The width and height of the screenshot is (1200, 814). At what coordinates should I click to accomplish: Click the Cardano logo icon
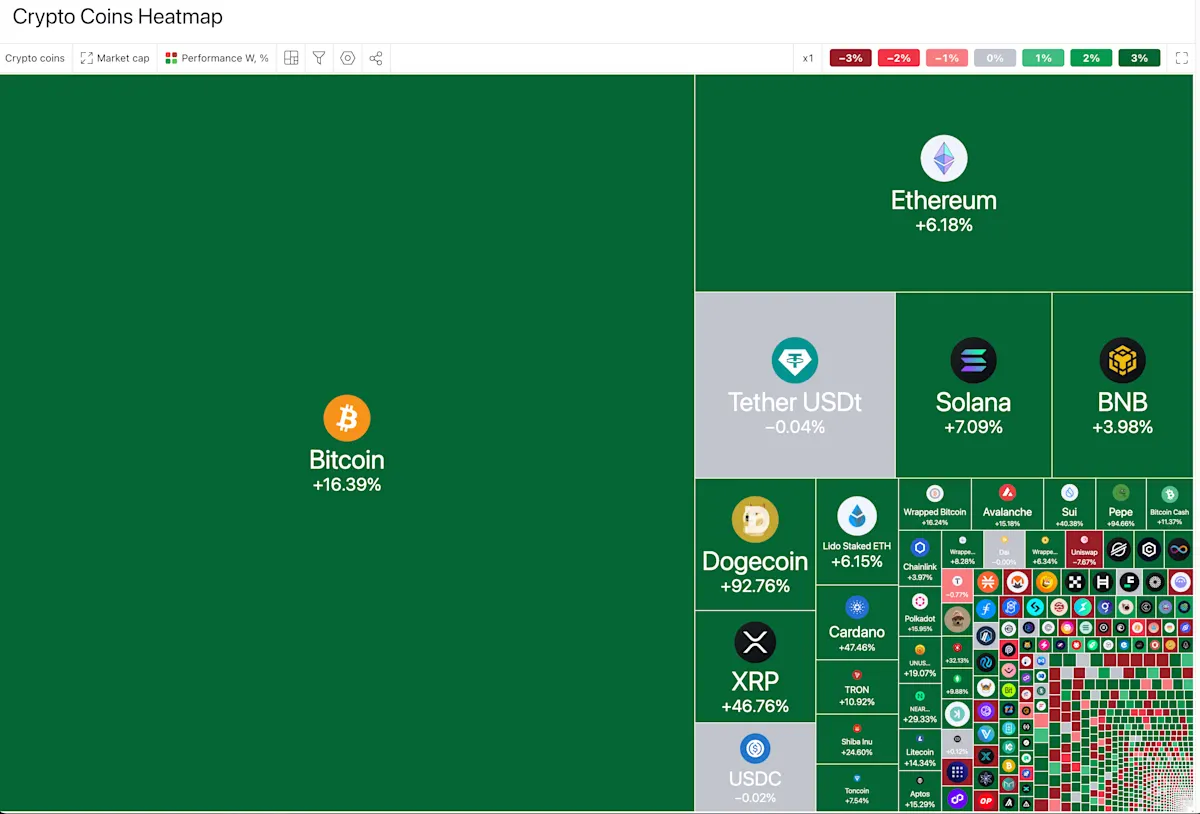[x=856, y=607]
